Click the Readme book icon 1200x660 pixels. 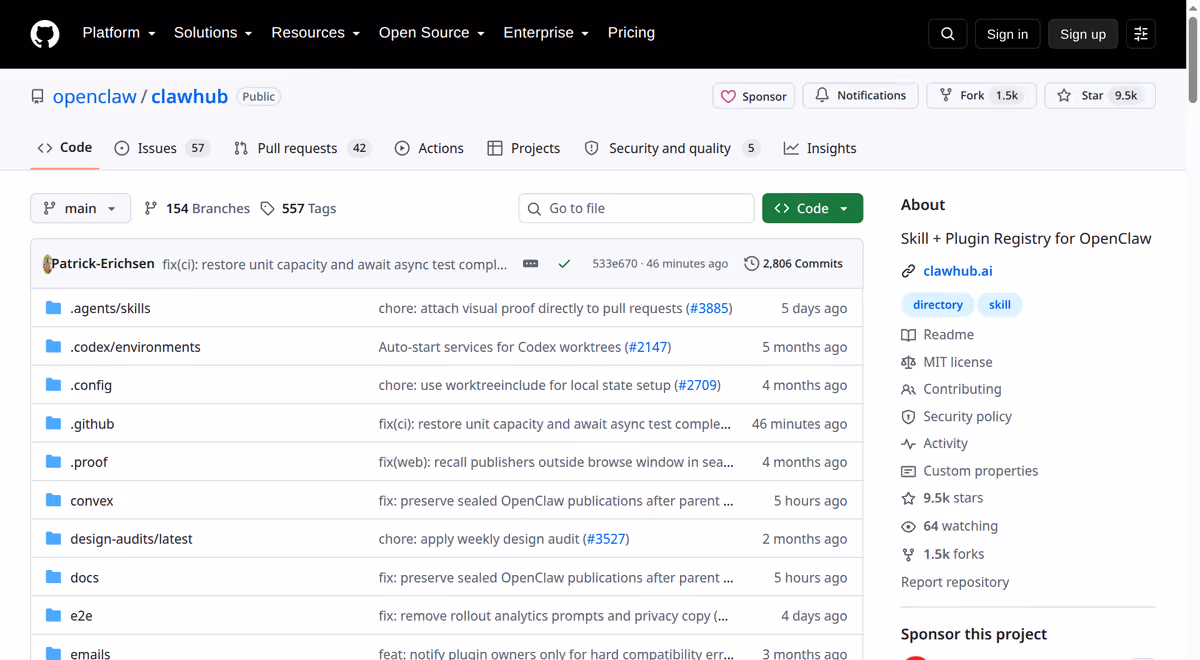pos(908,335)
